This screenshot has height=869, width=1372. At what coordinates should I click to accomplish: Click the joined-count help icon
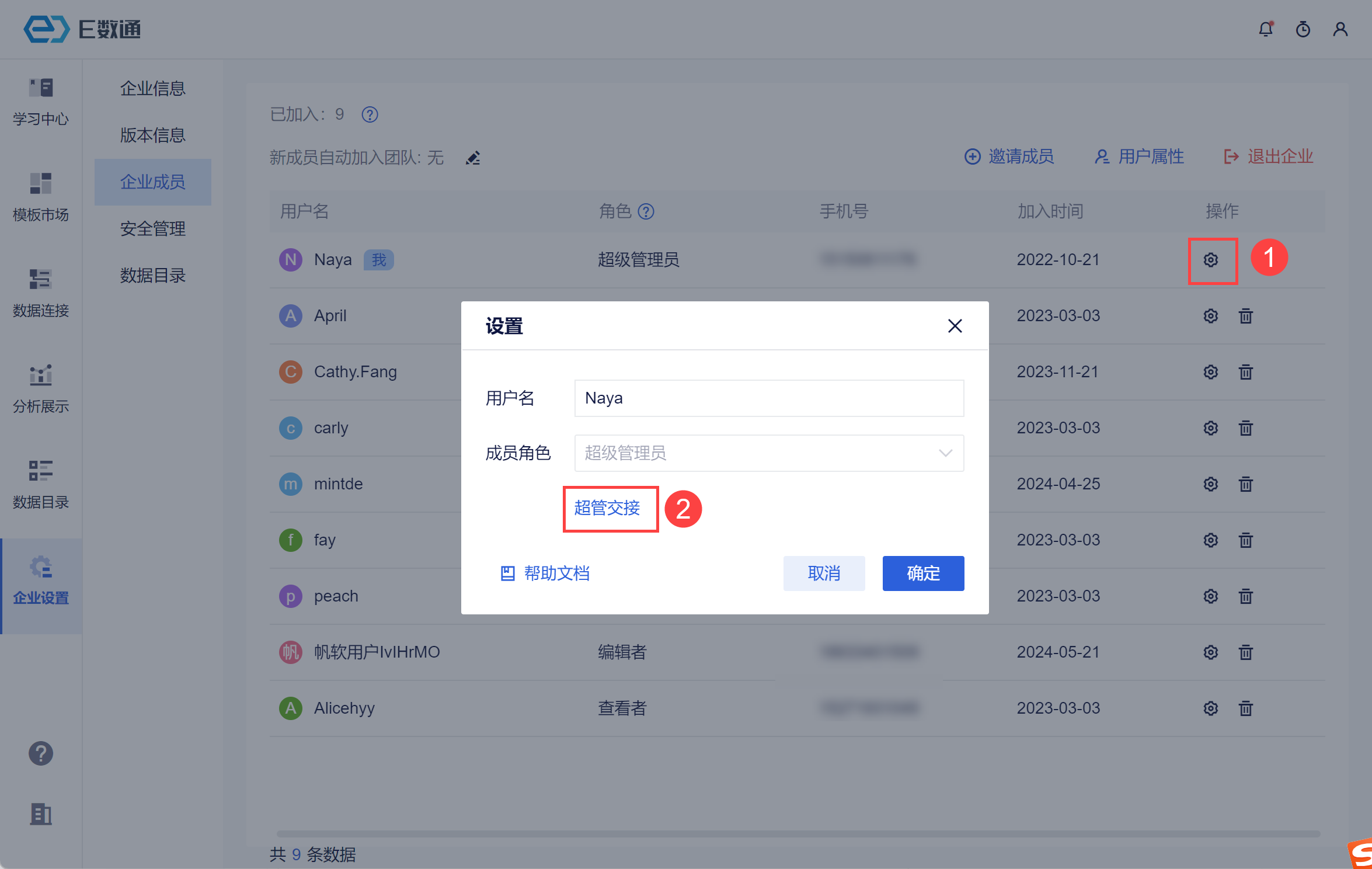[x=370, y=114]
